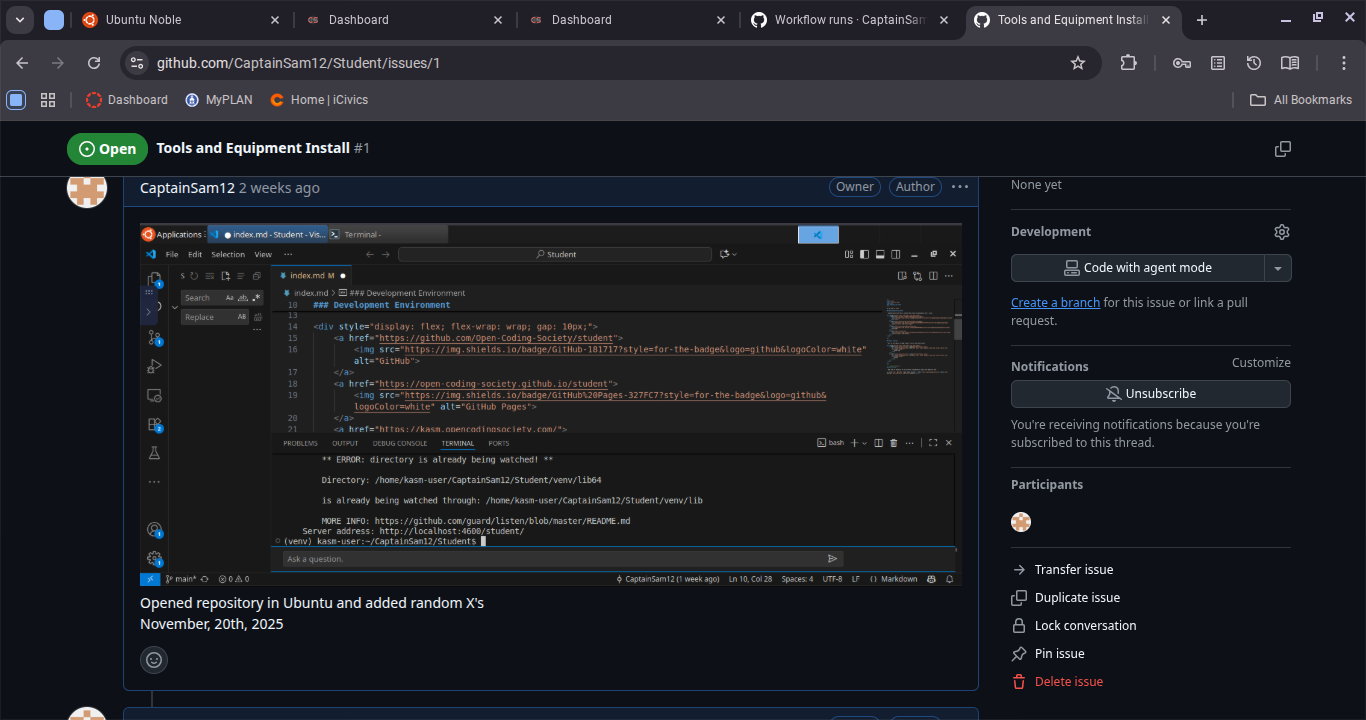Image resolution: width=1366 pixels, height=720 pixels.
Task: Open the comment's three-dot options menu
Action: (x=960, y=187)
